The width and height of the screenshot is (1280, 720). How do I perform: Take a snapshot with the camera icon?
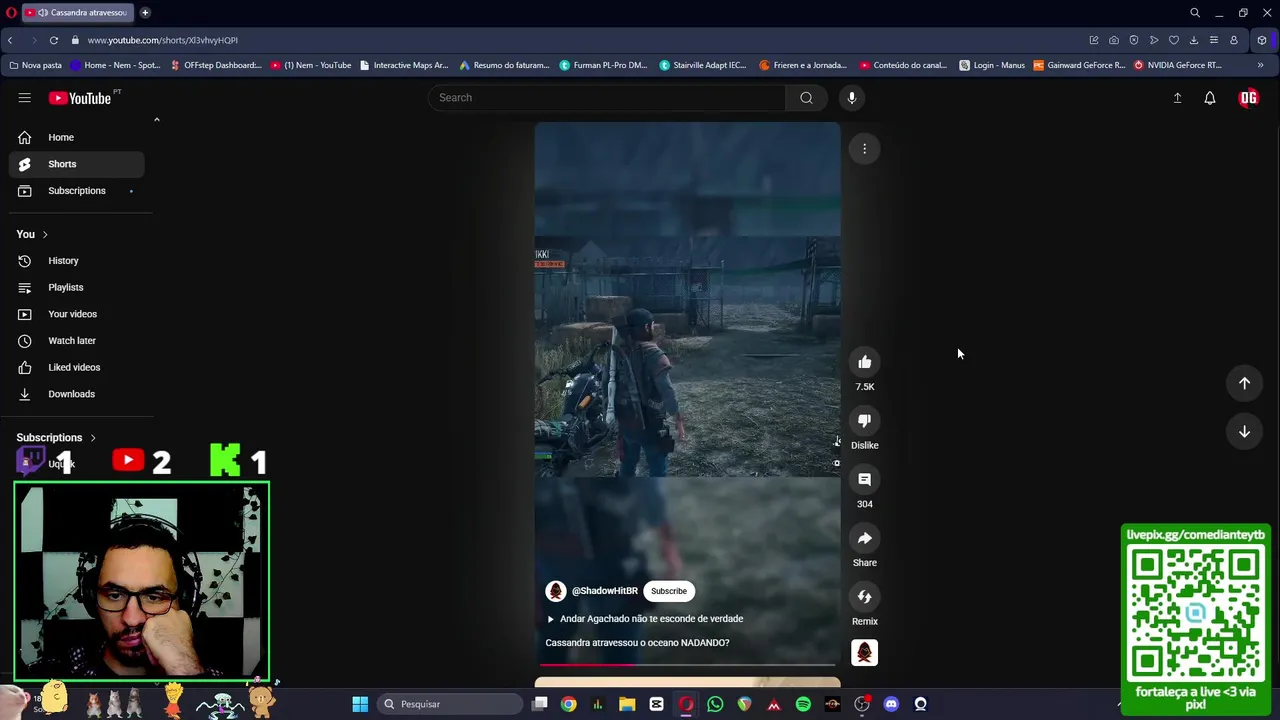1114,40
